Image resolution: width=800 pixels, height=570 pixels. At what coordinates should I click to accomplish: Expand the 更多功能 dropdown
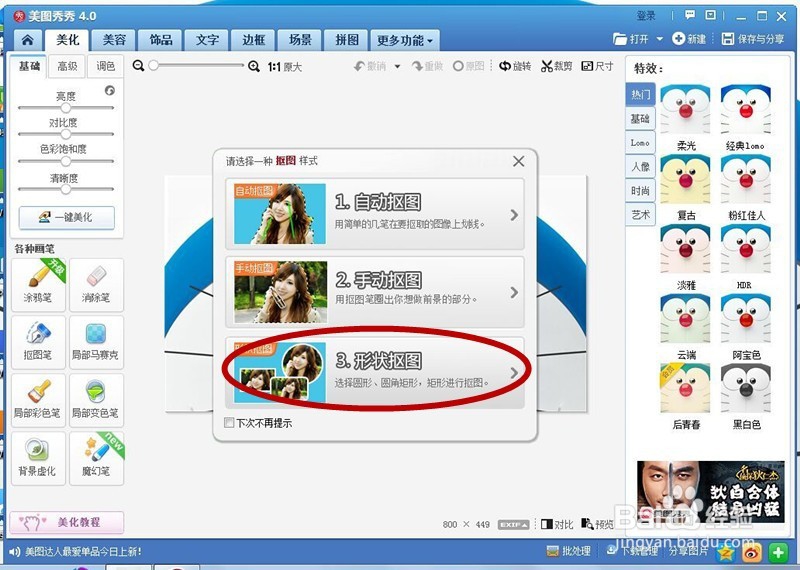coord(405,40)
